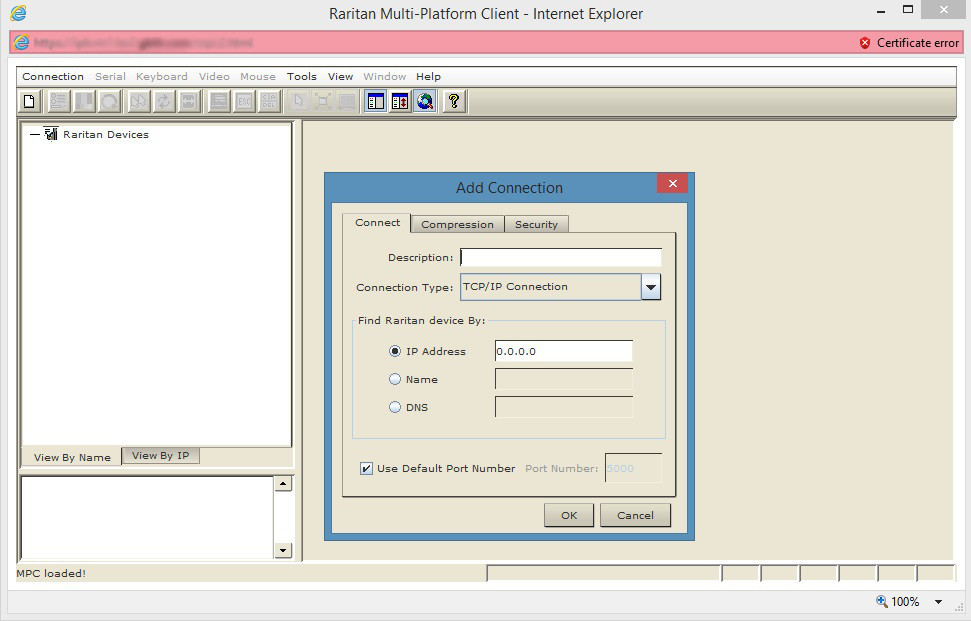Open the View menu
971x621 pixels.
(340, 76)
